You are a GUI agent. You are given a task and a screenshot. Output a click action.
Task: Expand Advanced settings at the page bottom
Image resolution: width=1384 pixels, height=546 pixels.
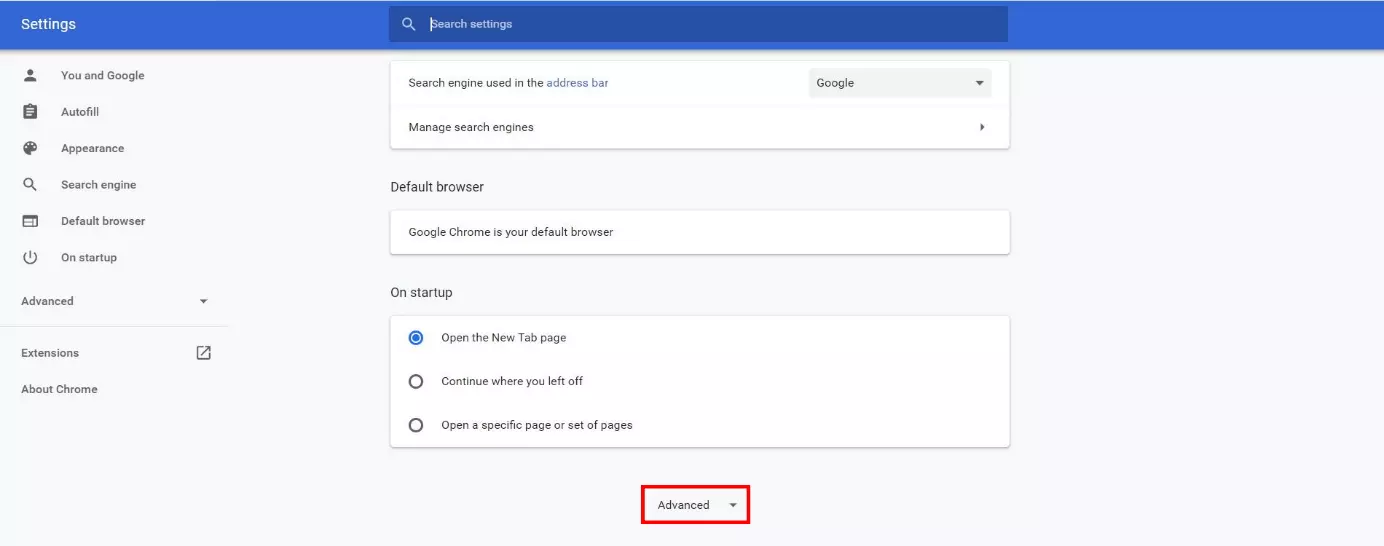point(695,505)
